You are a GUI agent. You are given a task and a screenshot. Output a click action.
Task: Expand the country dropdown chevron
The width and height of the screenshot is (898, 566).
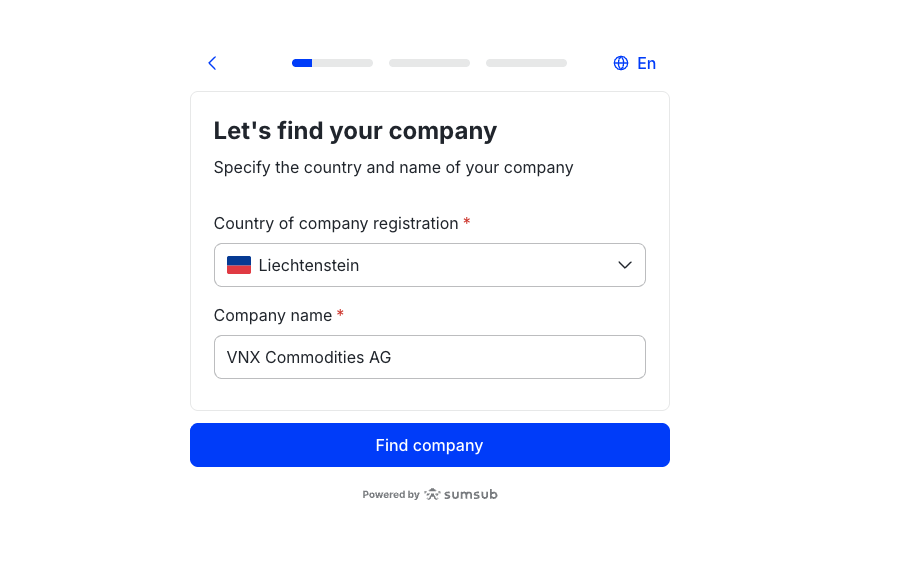click(625, 265)
